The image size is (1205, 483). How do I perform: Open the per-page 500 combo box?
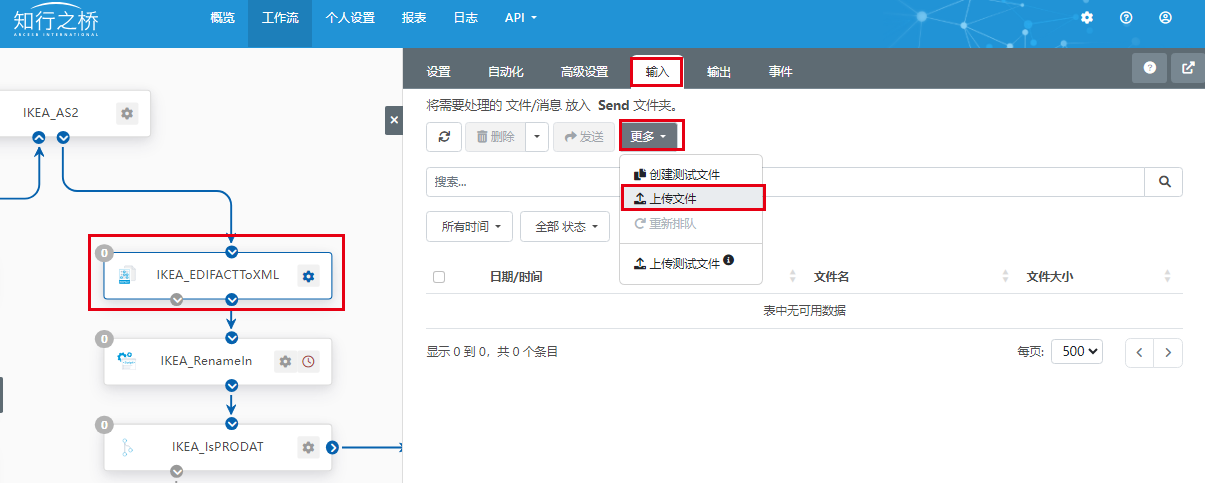tap(1076, 352)
